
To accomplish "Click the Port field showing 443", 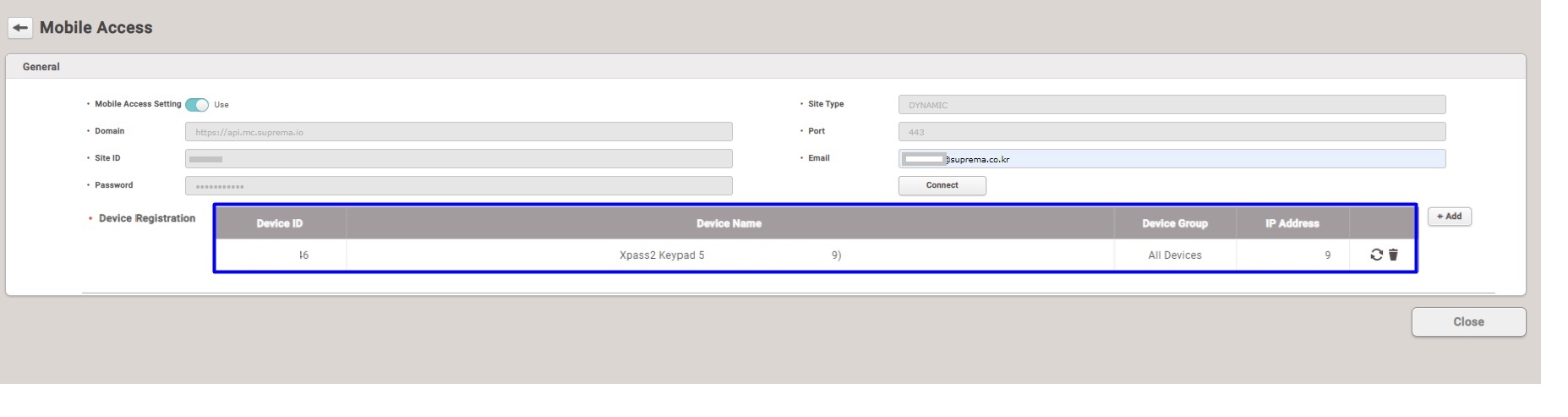I will point(1171,132).
